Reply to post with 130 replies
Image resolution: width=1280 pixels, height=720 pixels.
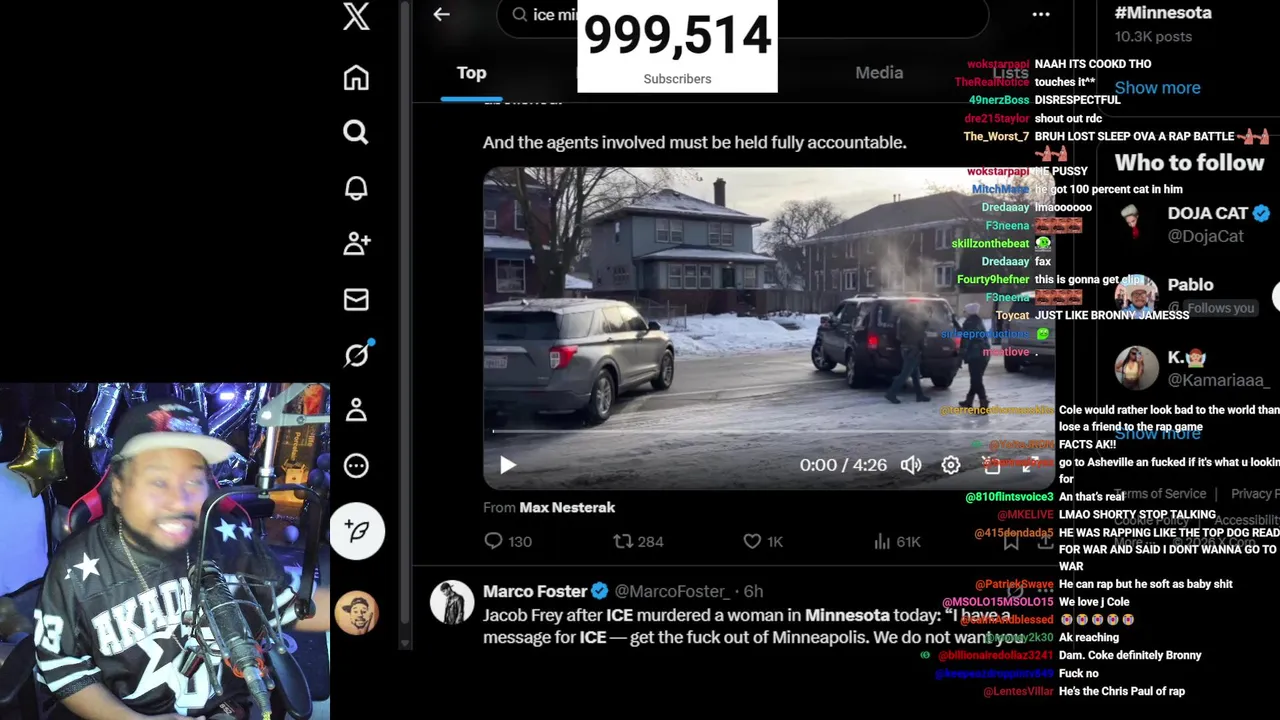[508, 541]
